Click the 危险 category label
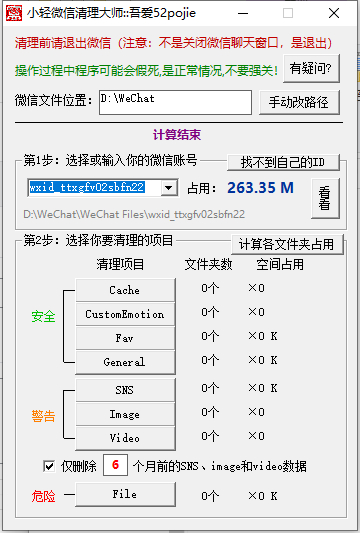 pos(44,496)
